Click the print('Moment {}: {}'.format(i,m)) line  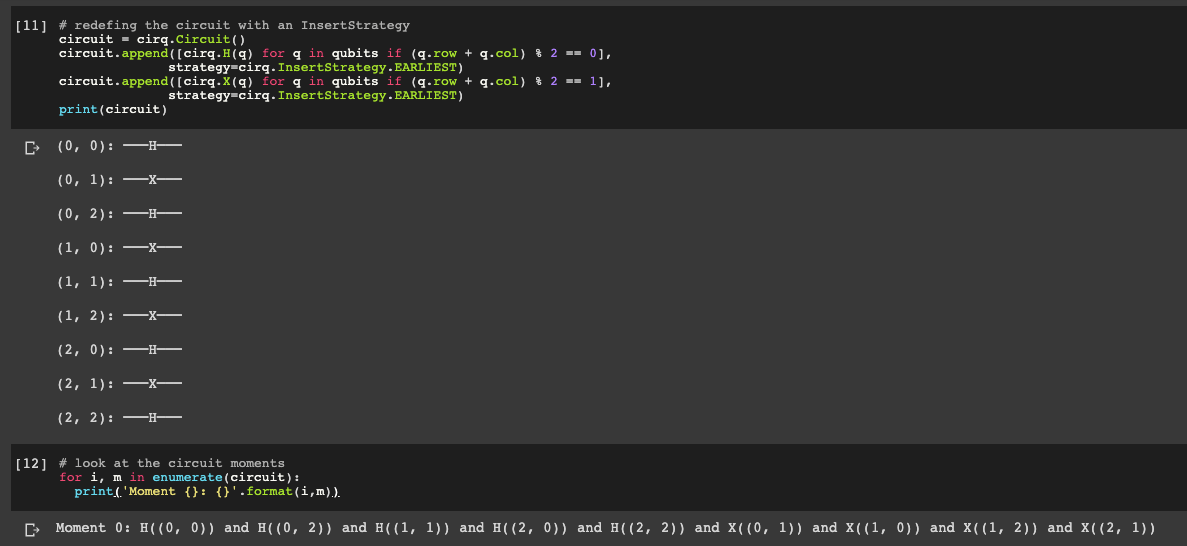coord(207,492)
